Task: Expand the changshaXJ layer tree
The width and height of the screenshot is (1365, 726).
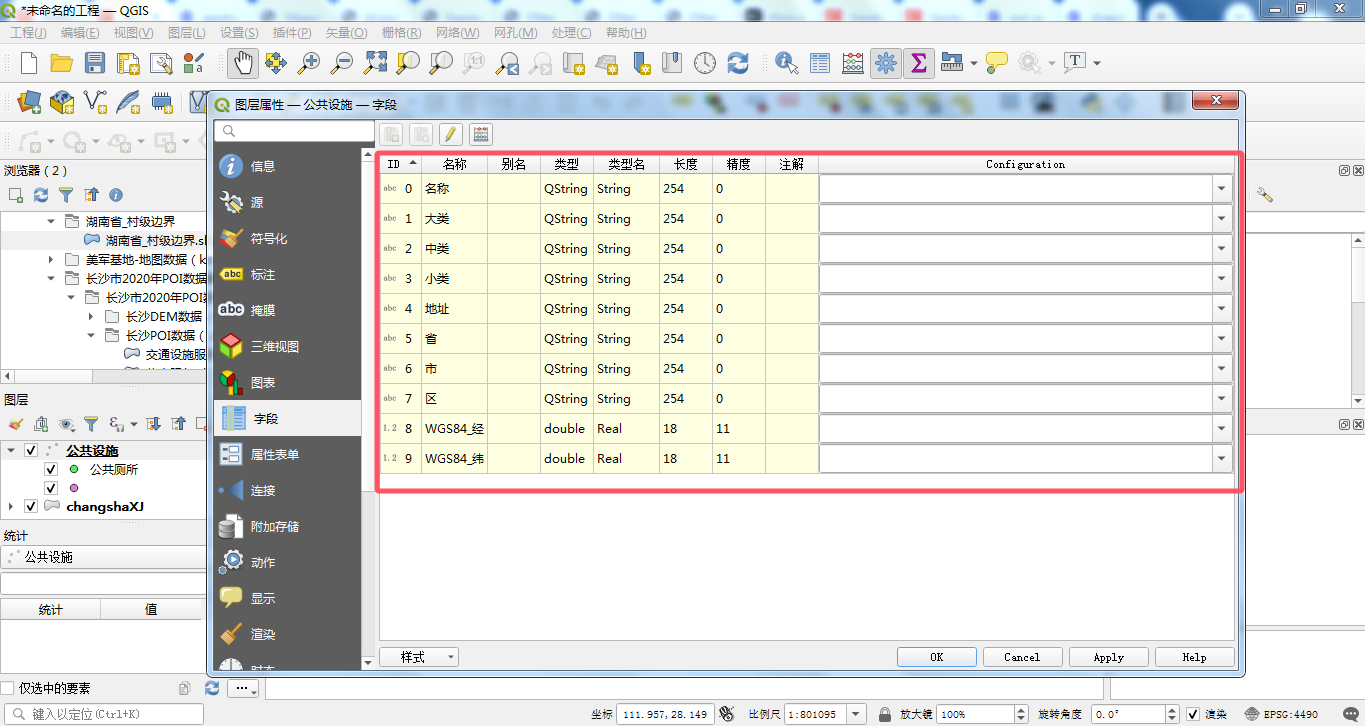Action: [12, 507]
